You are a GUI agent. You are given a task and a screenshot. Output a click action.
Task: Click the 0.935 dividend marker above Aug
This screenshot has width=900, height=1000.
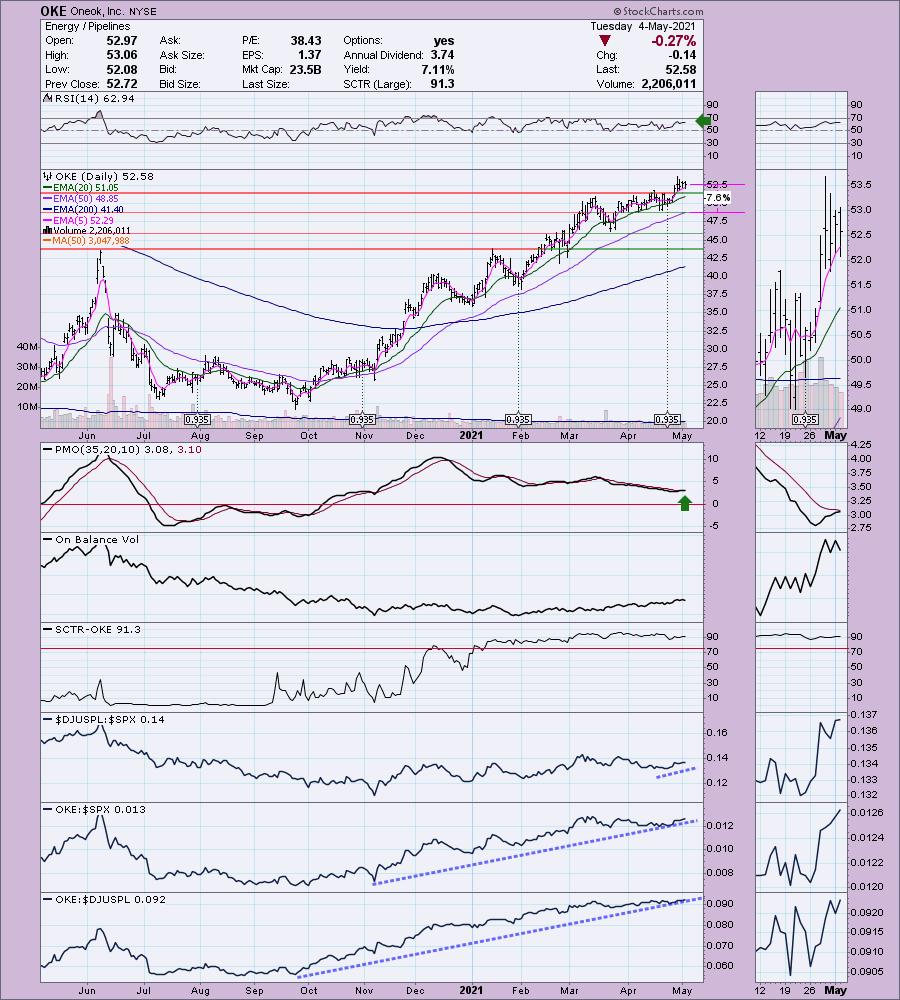[x=197, y=420]
